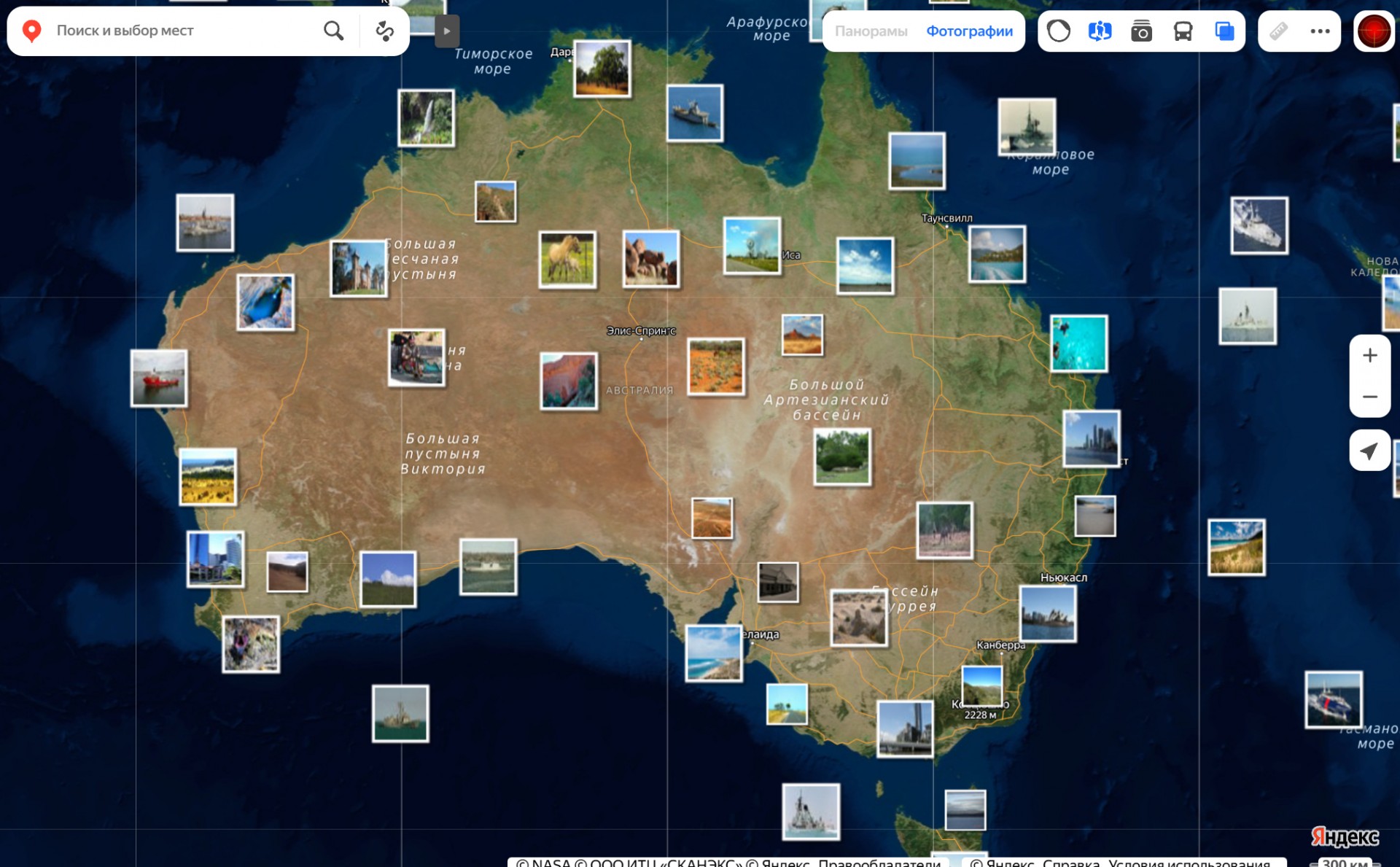Image resolution: width=1400 pixels, height=867 pixels.
Task: Click the АВСТРАЛИЯ country label
Action: (639, 391)
